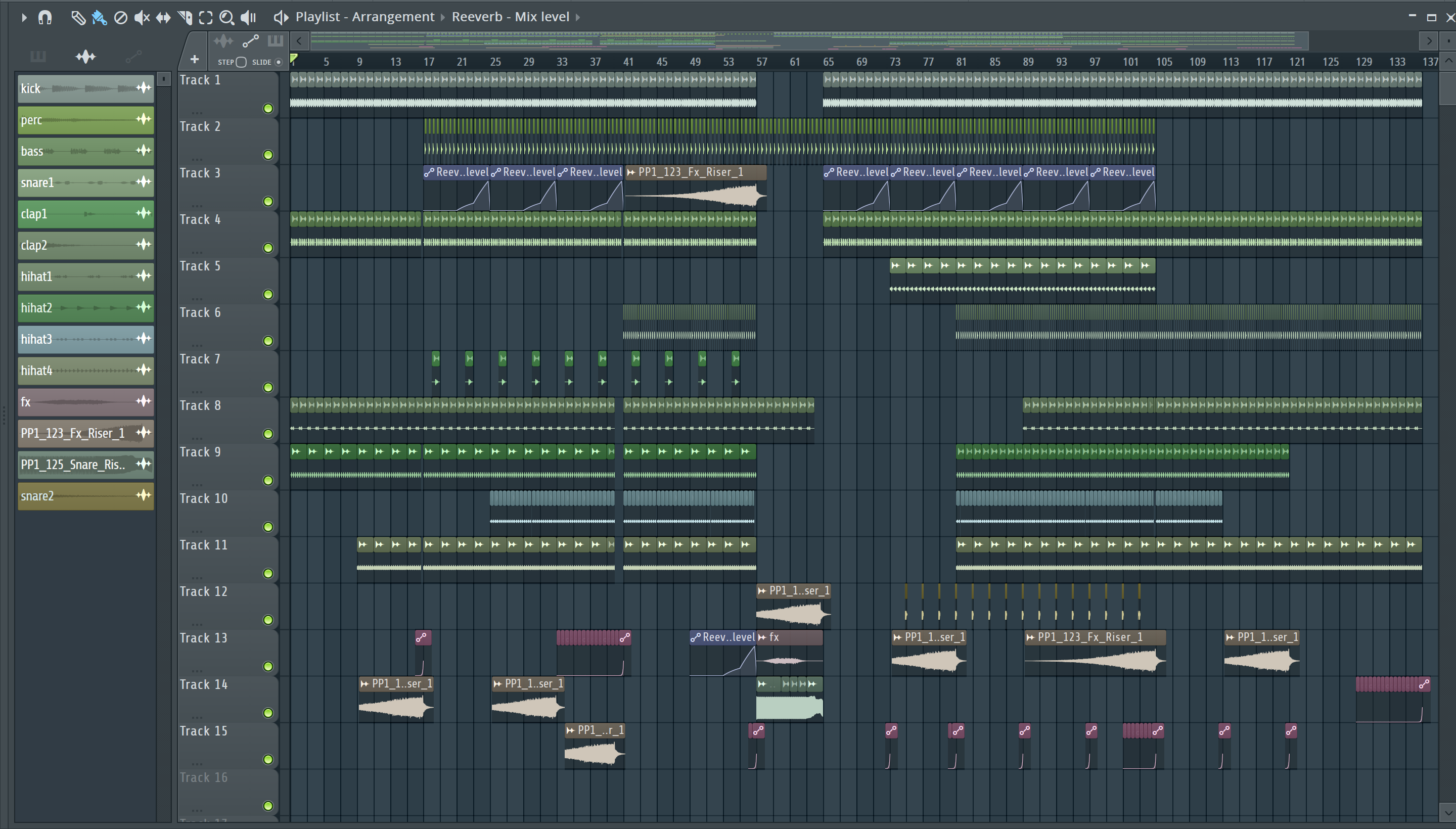The image size is (1456, 829).
Task: Add a new track with plus button
Action: [194, 59]
